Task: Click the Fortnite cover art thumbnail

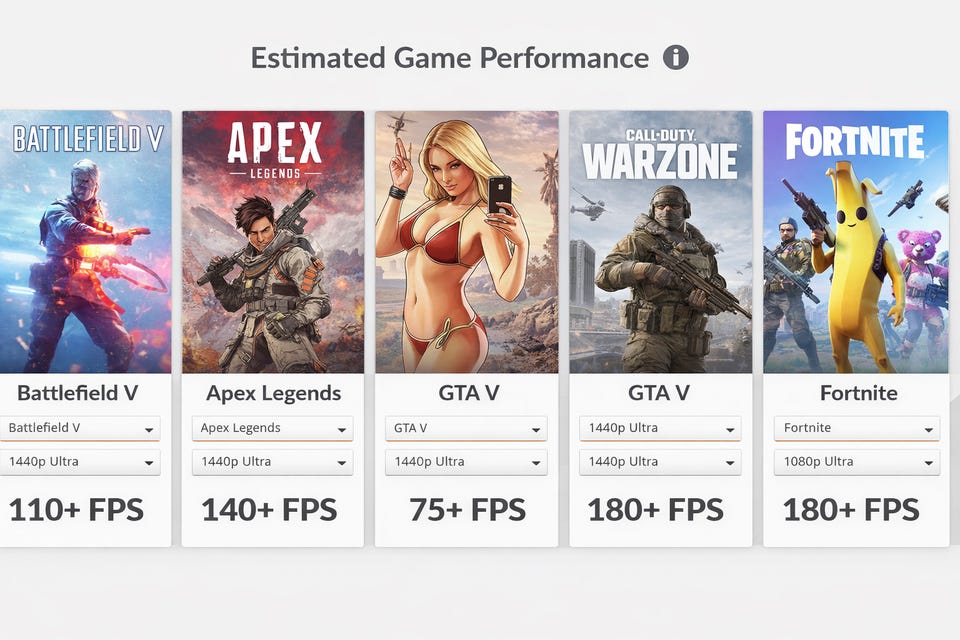Action: [x=855, y=241]
